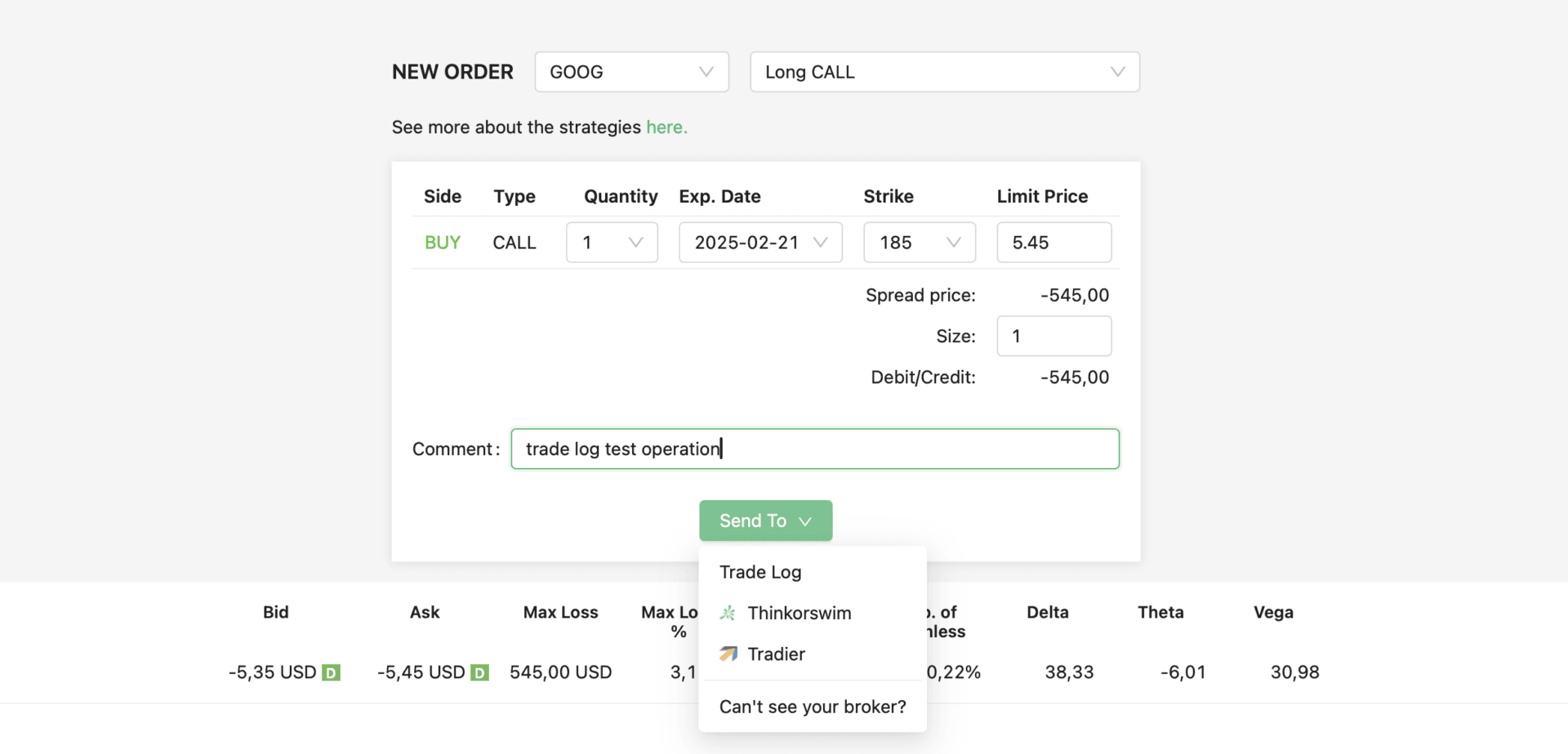Click the Tradier logo icon
1568x754 pixels.
coord(728,654)
